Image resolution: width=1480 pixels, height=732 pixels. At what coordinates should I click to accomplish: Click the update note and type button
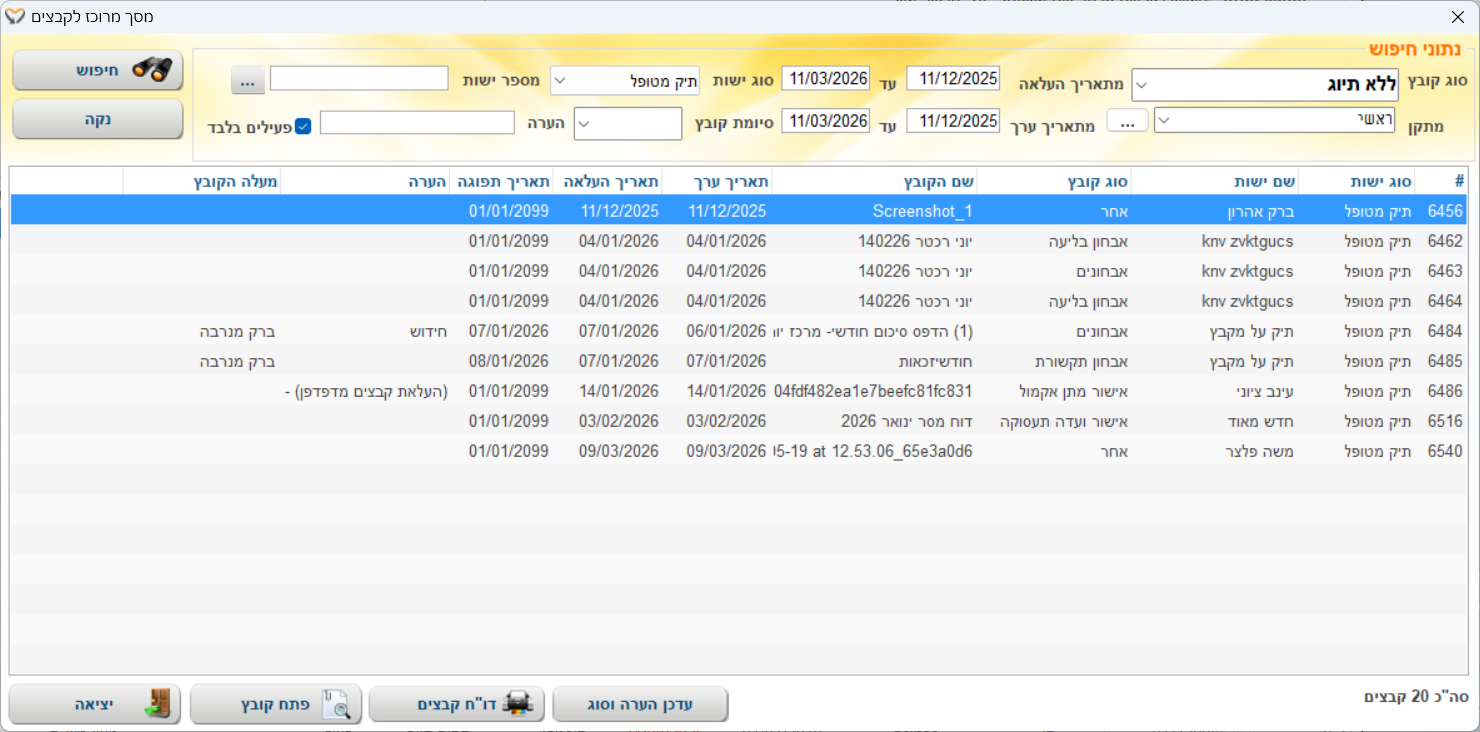point(640,704)
